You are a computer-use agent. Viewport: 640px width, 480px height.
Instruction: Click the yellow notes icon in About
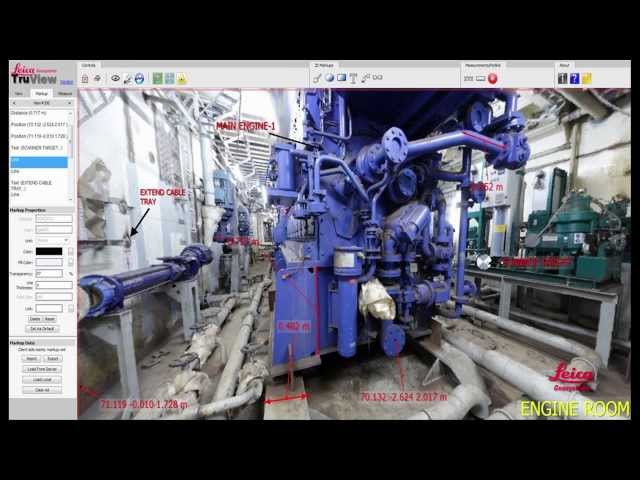click(587, 78)
